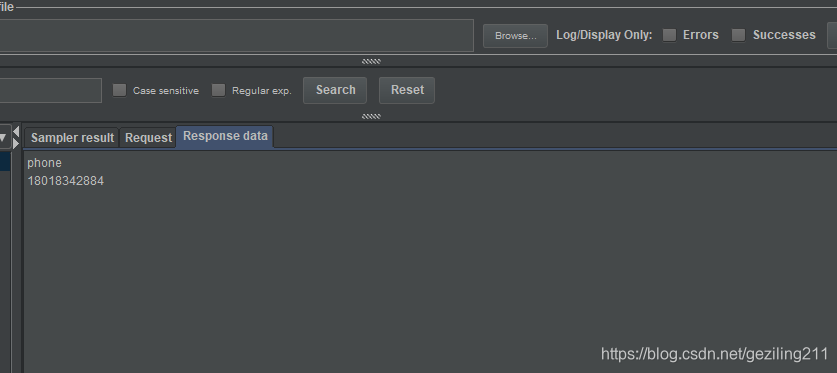Expand left panel with right-pointing split arrow
The height and width of the screenshot is (373, 837).
[16, 144]
